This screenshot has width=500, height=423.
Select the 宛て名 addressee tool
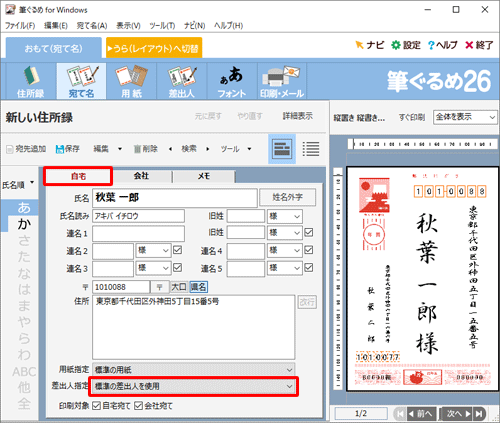(81, 81)
